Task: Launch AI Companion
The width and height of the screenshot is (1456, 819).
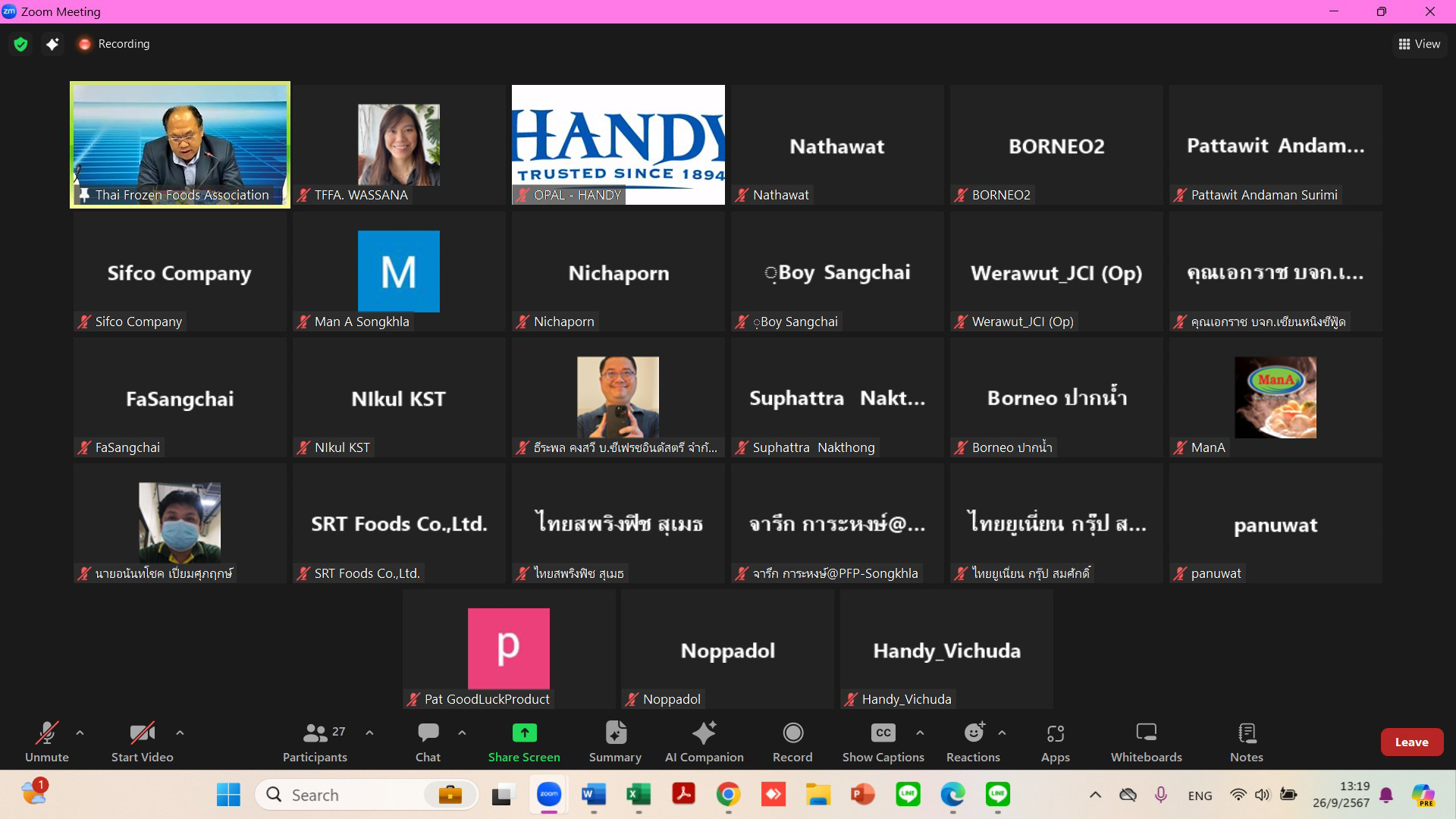Action: [704, 742]
